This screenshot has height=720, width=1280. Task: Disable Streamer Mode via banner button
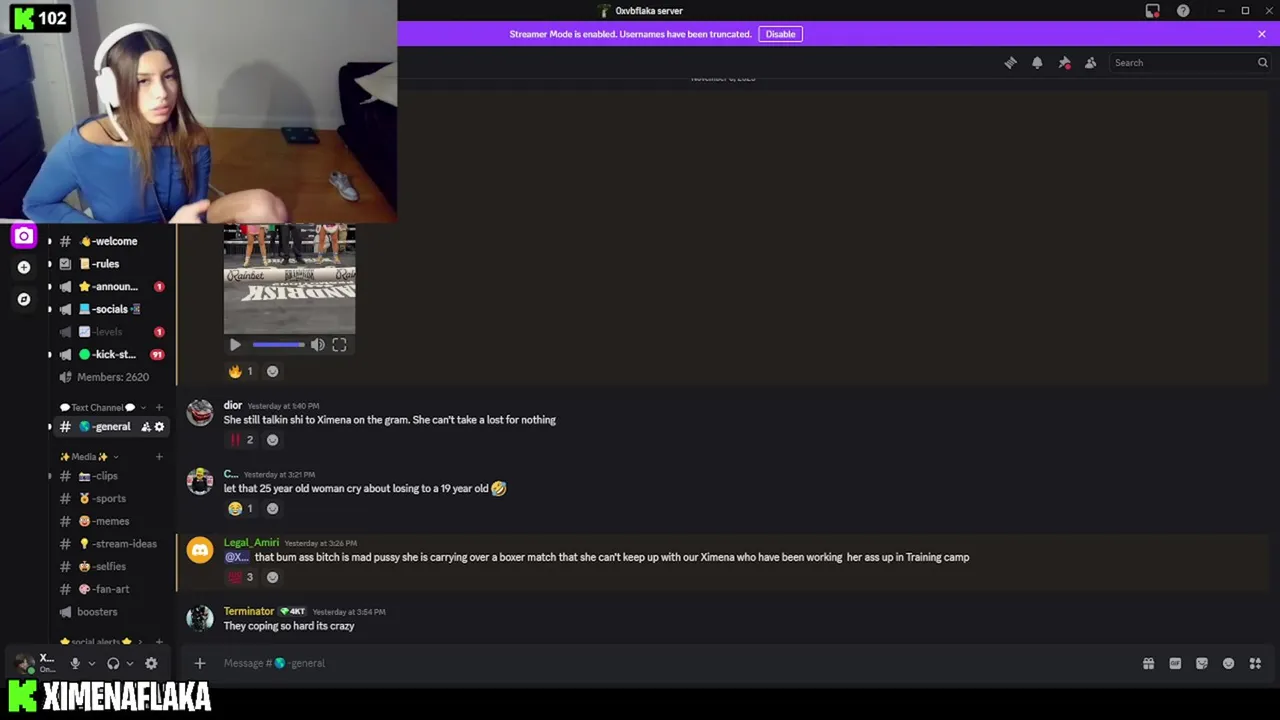(780, 34)
